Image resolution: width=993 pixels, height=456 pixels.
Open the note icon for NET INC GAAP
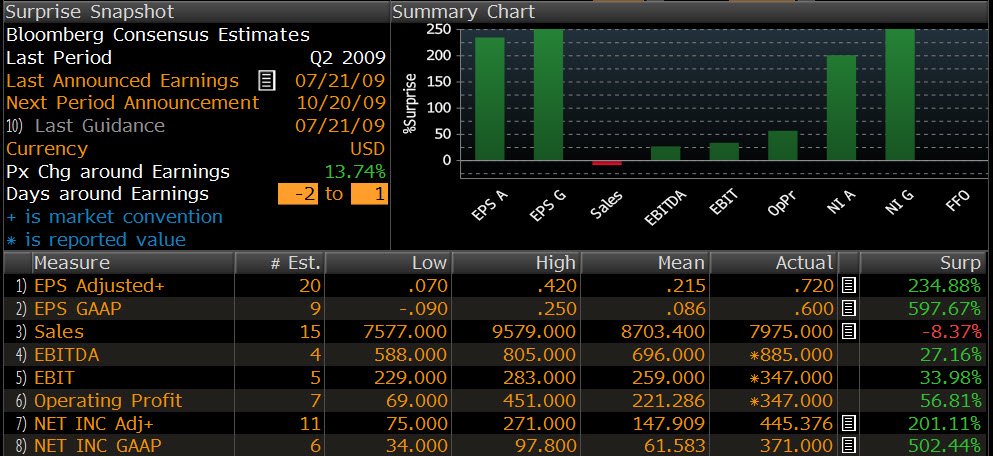[x=849, y=445]
